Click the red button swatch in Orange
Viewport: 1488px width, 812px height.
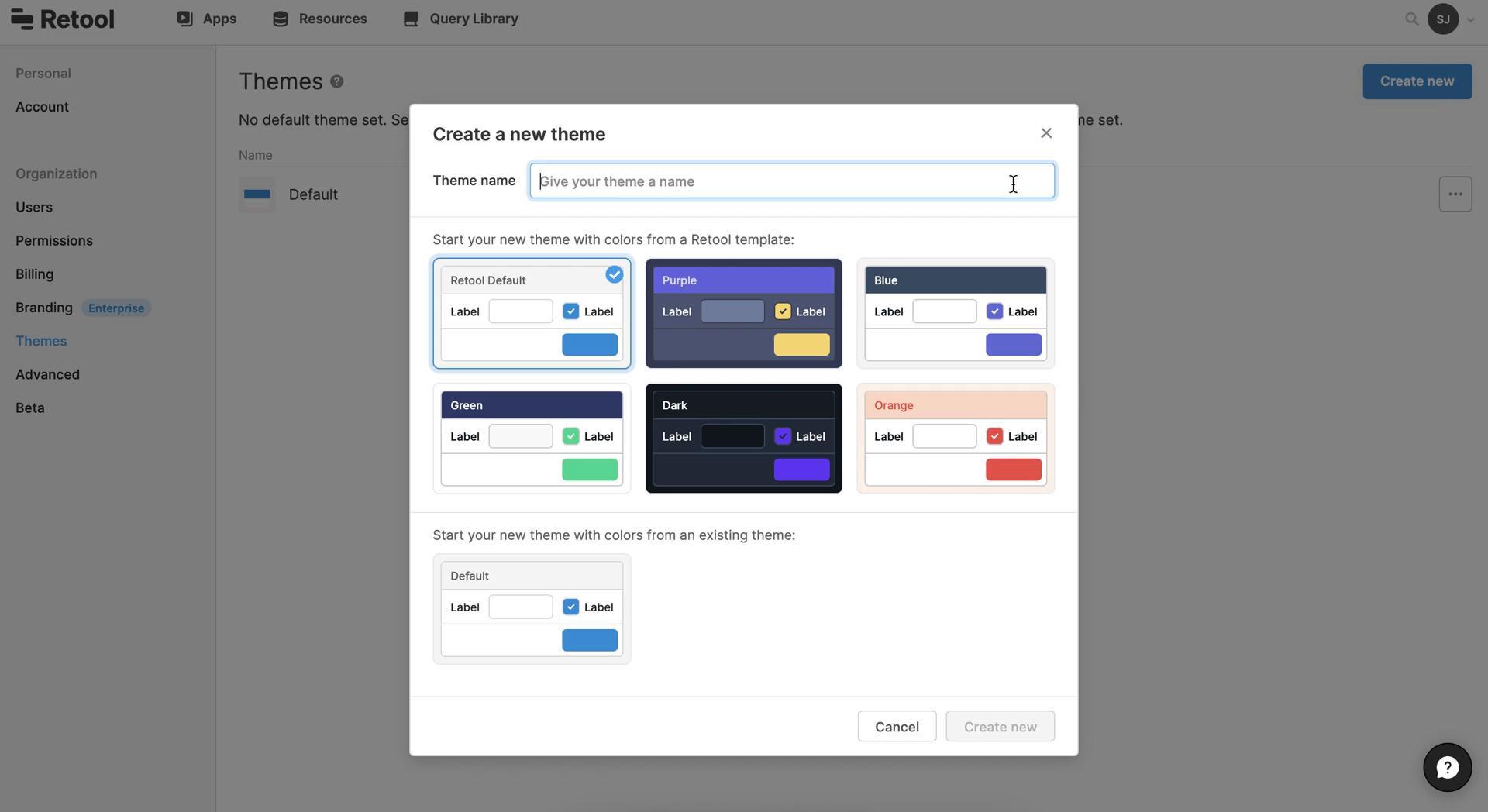(x=1013, y=470)
